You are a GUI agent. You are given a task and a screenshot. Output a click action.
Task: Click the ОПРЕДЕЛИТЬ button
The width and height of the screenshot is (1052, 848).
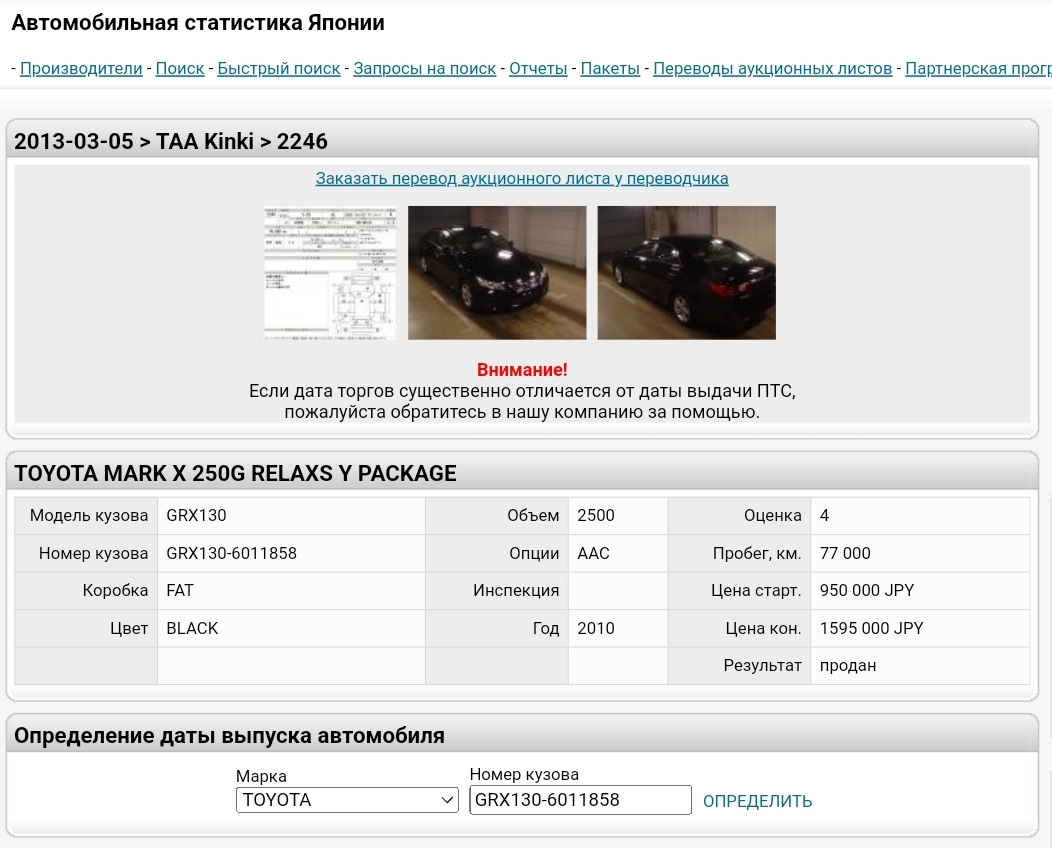coord(757,801)
